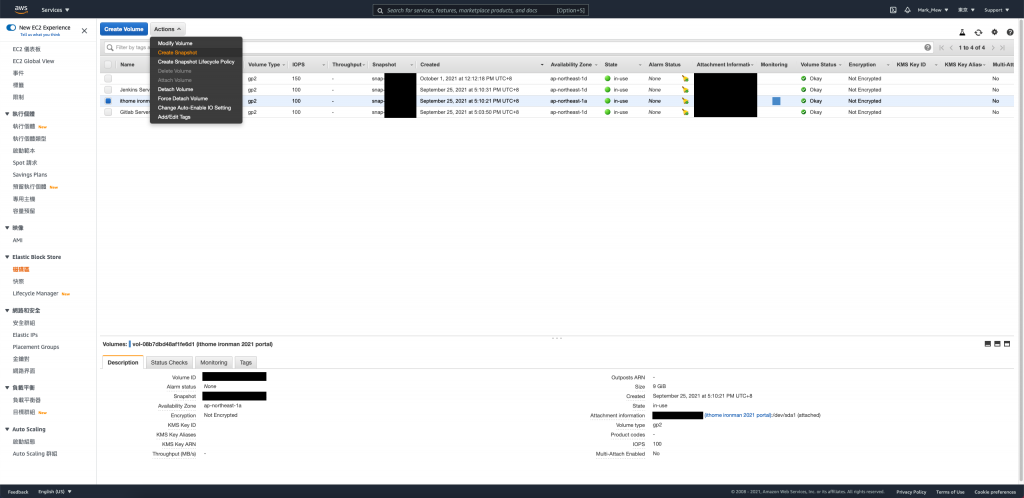Open the ithome ironman 2021 portal instance link

coord(737,415)
